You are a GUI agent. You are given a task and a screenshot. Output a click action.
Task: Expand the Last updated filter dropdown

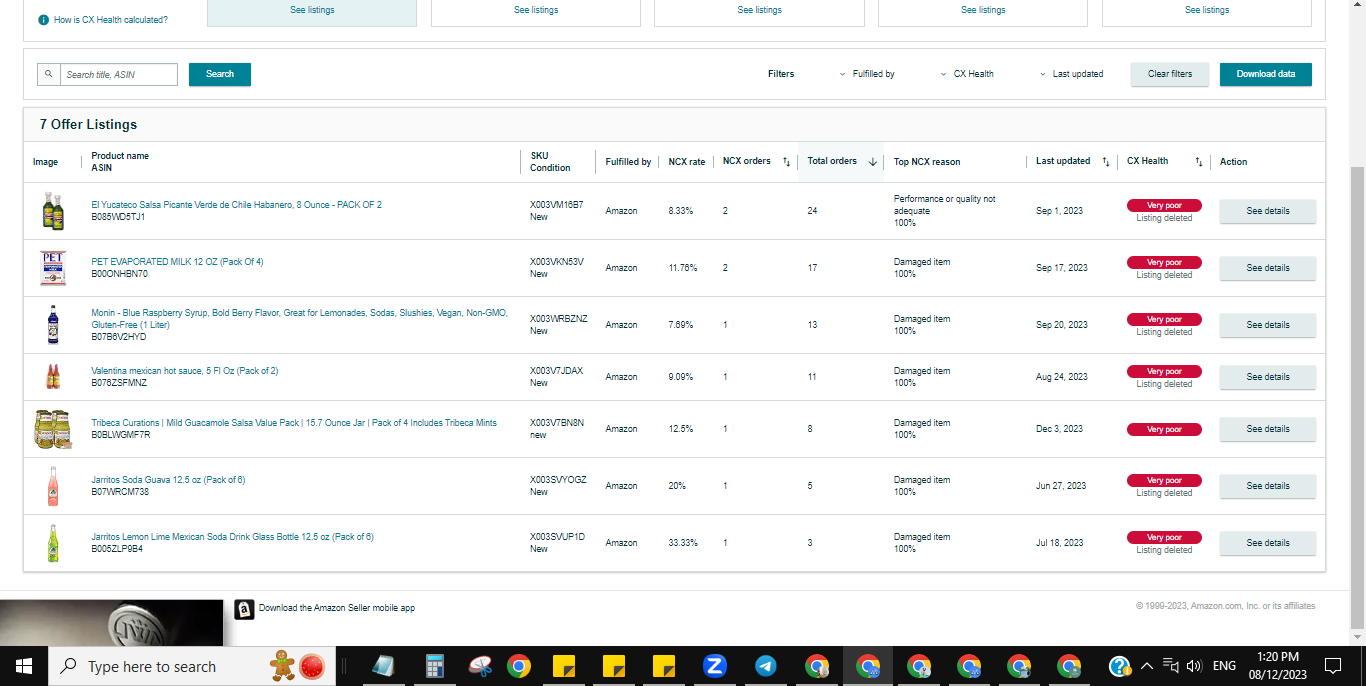click(1071, 74)
